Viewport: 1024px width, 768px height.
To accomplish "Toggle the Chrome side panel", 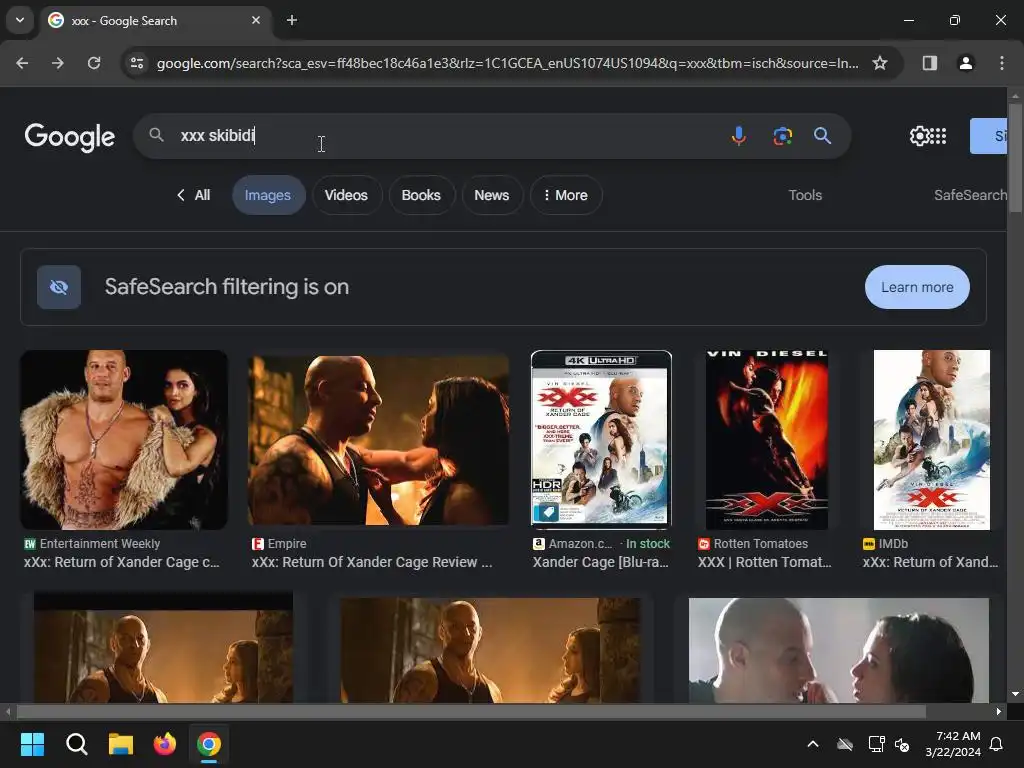I will (929, 63).
